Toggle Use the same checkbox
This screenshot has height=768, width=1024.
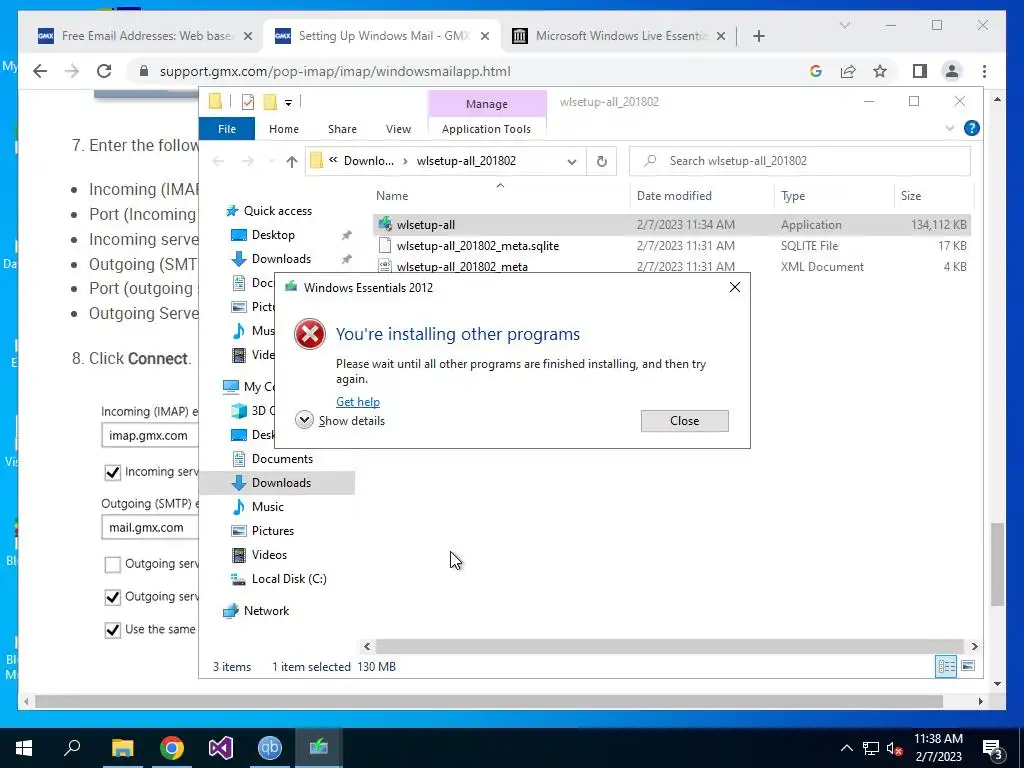[x=112, y=630]
